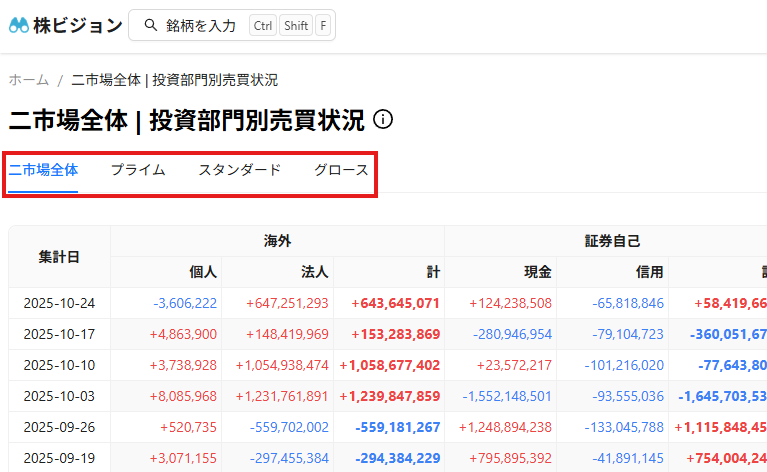Click the 海外 group header

coord(277,241)
